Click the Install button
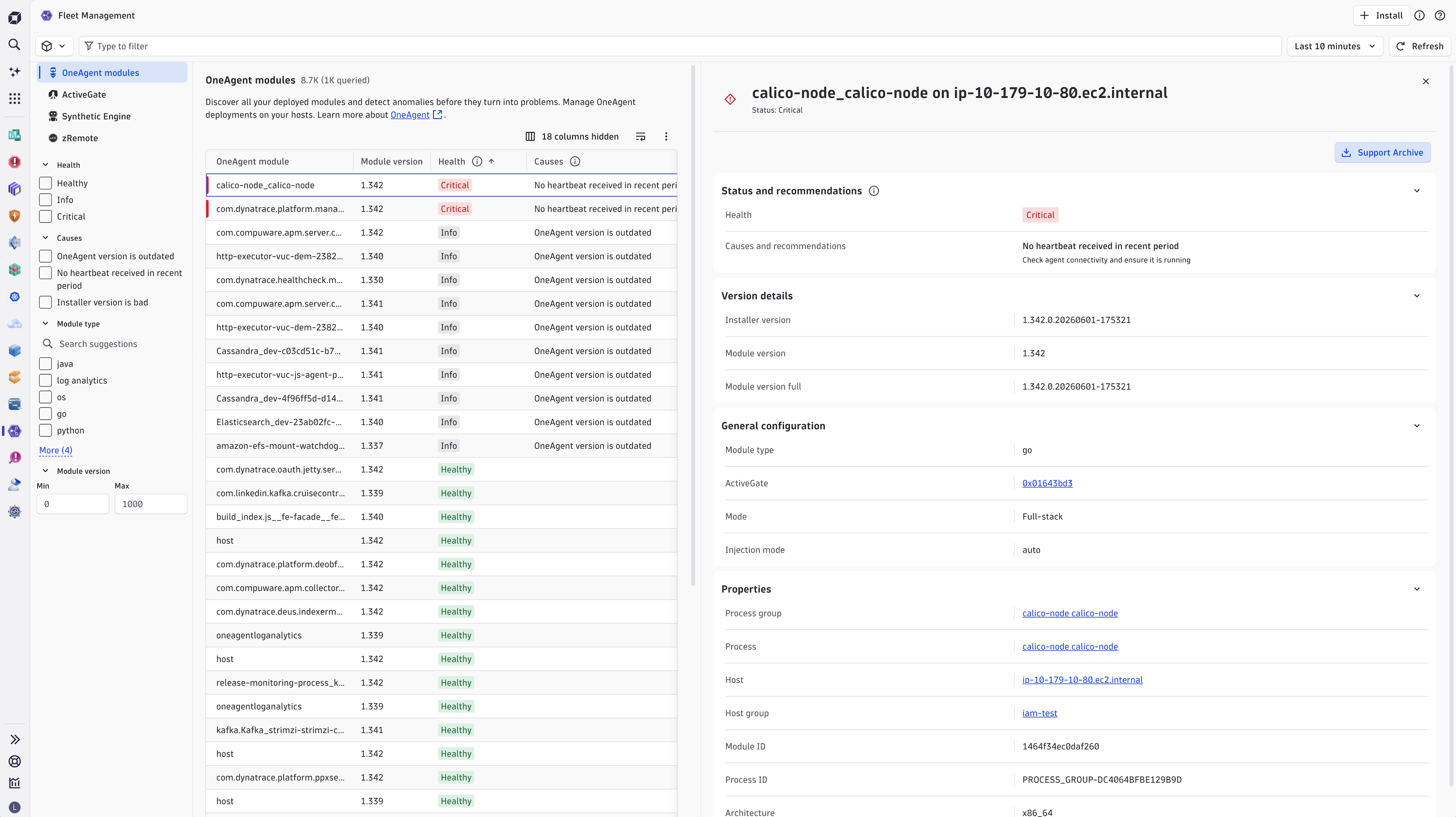 coord(1381,16)
